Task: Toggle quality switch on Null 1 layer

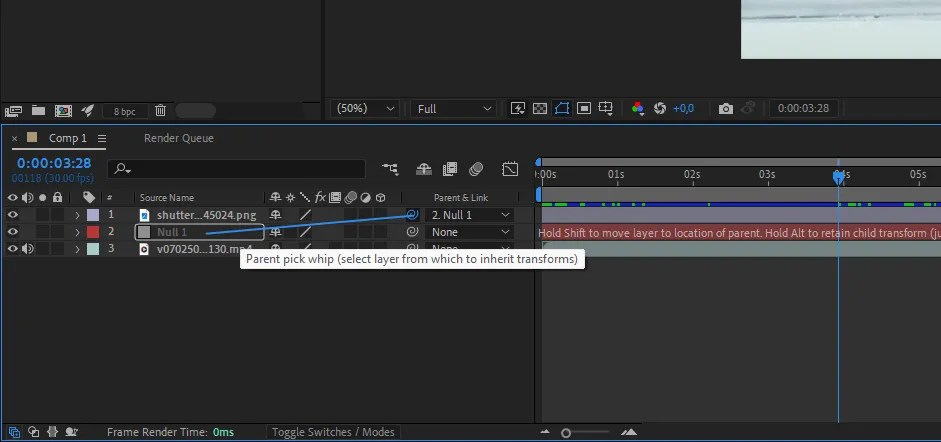Action: [x=305, y=231]
